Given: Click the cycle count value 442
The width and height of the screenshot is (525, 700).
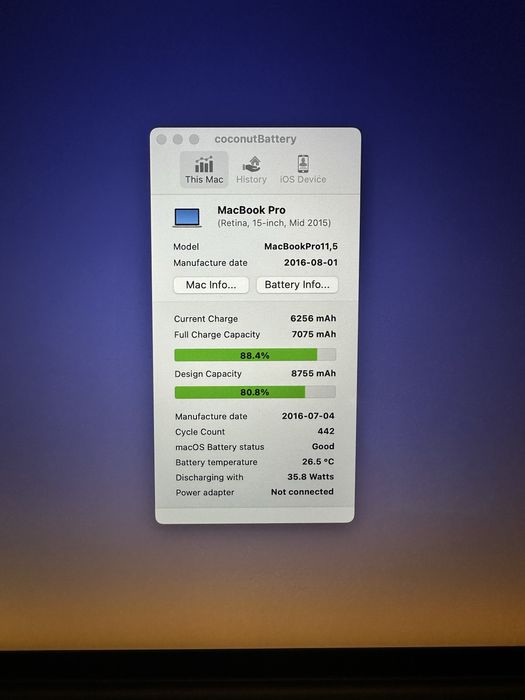Looking at the screenshot, I should click(x=326, y=431).
